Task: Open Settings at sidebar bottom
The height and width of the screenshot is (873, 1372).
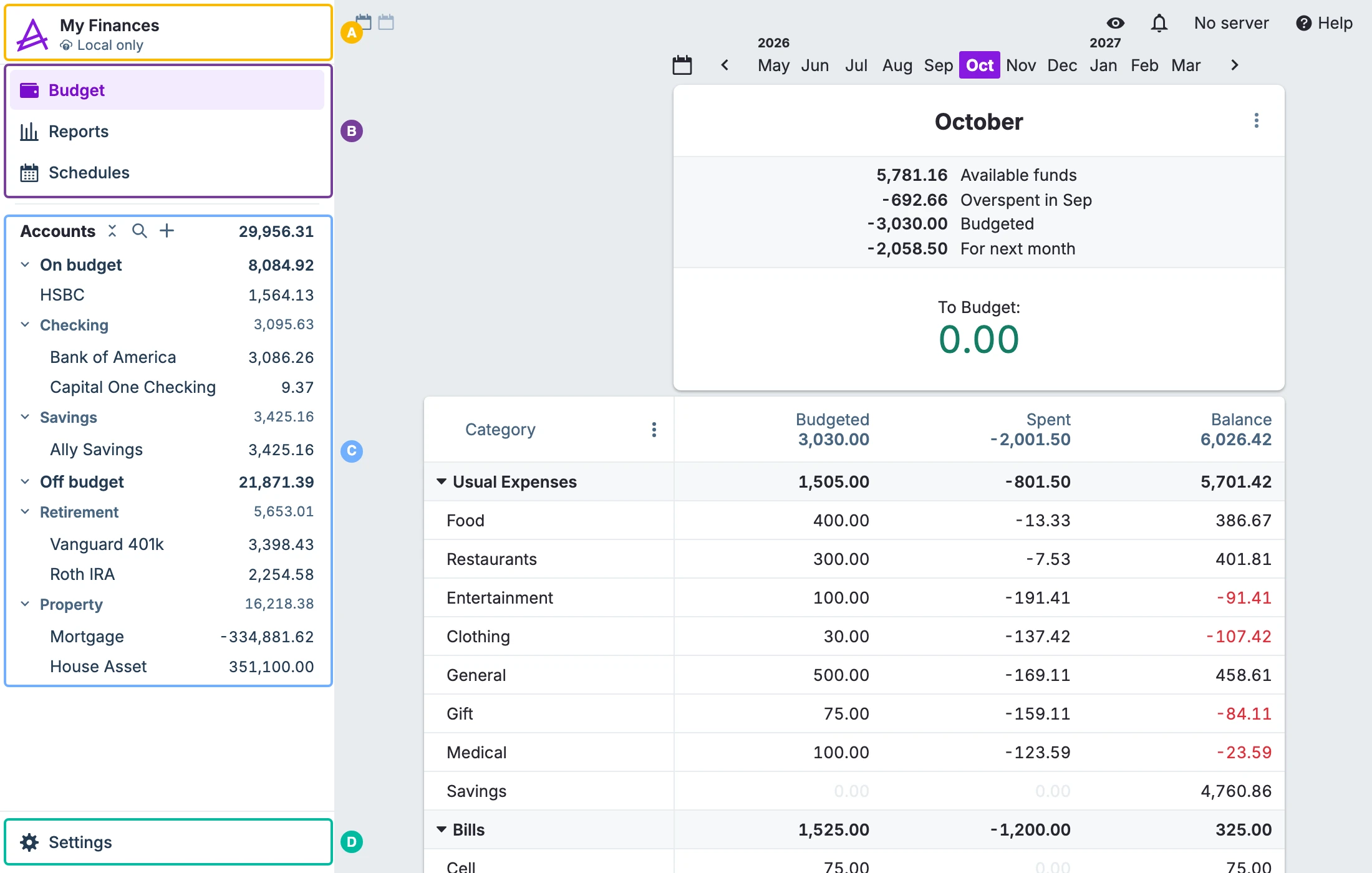Action: pyautogui.click(x=167, y=842)
